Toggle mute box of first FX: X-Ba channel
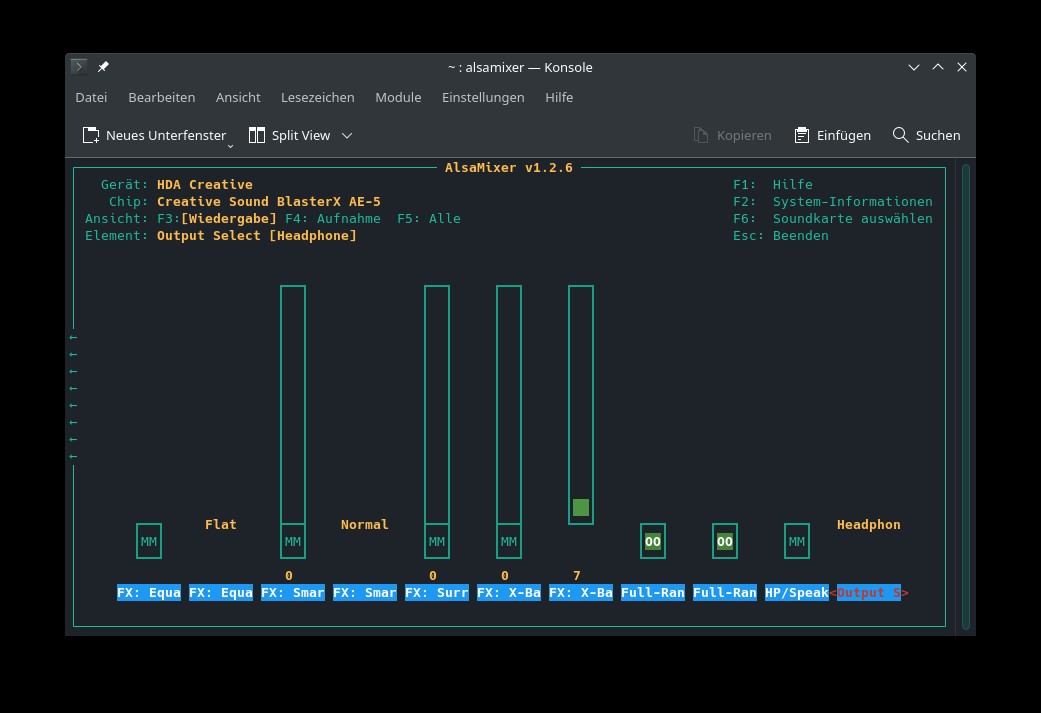 [x=509, y=541]
